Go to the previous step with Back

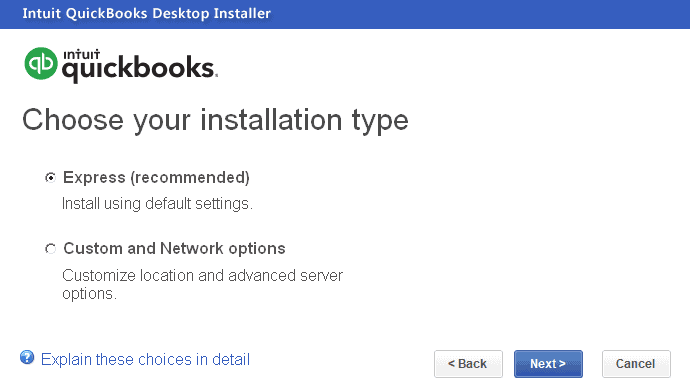click(x=468, y=364)
